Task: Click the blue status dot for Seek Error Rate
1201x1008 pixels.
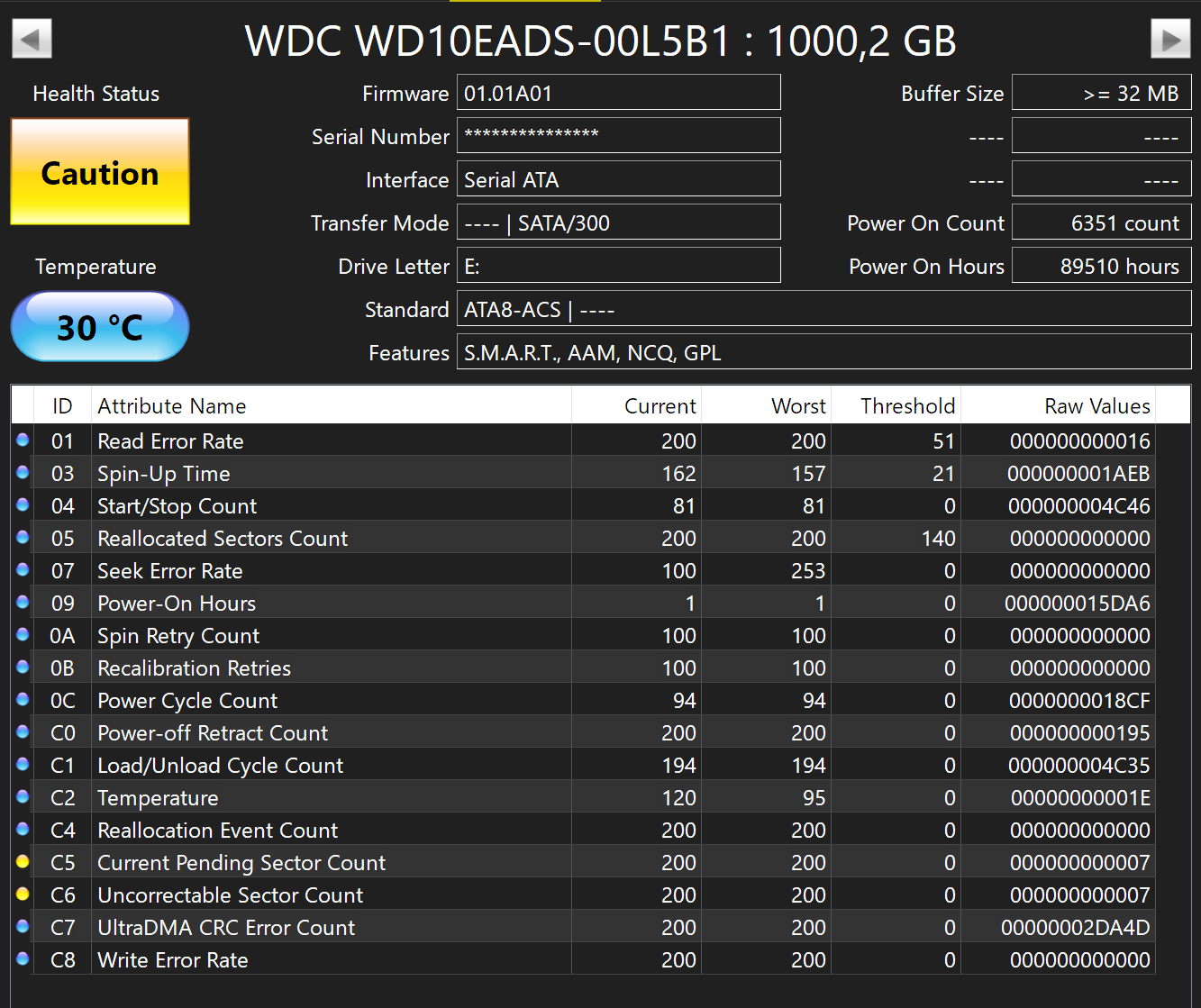Action: click(x=23, y=570)
